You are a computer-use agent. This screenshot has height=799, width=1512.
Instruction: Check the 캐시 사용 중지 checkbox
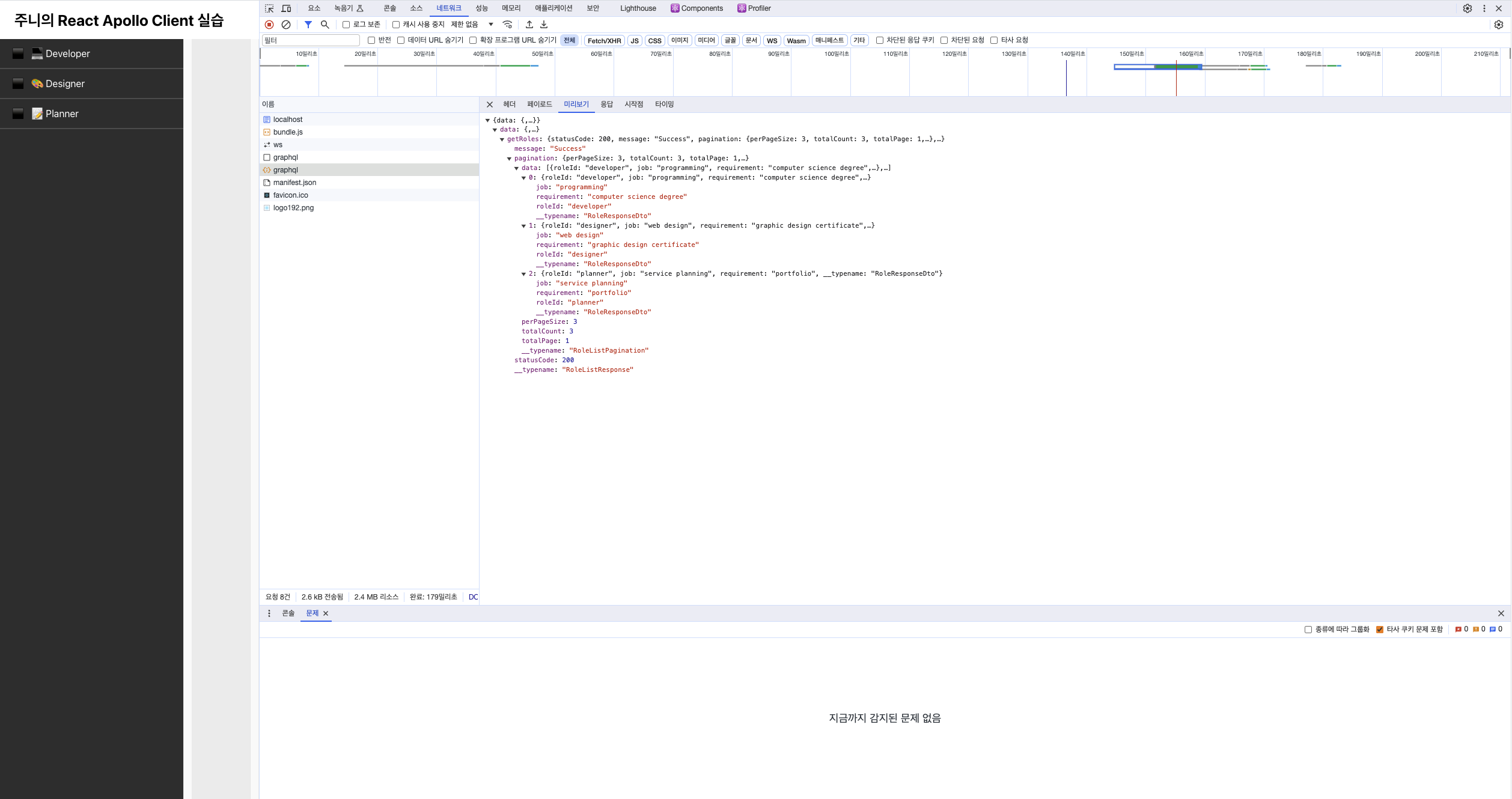pyautogui.click(x=396, y=25)
